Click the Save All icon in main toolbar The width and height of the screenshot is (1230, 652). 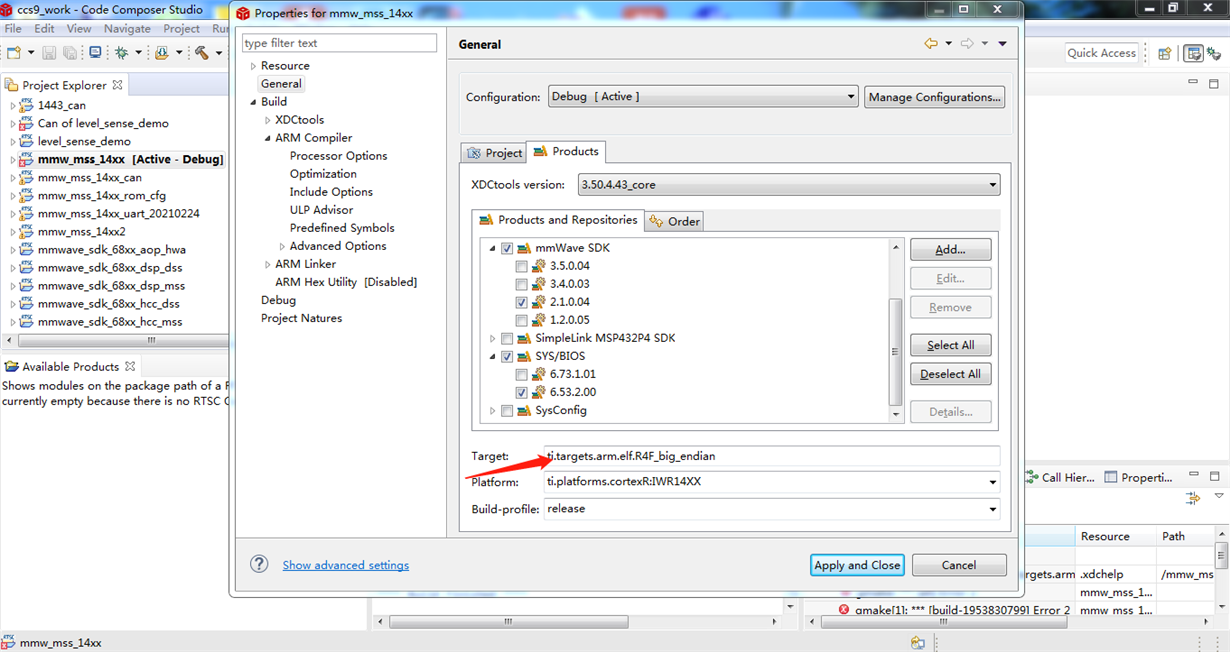click(68, 52)
